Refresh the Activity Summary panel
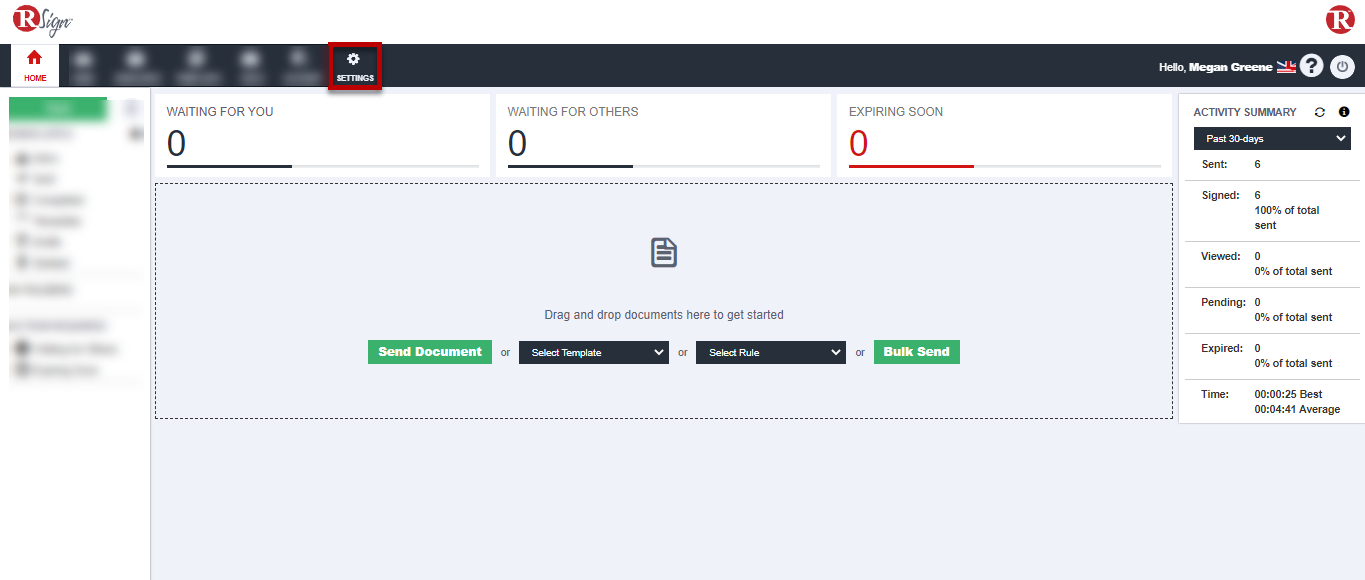The height and width of the screenshot is (580, 1365). 1319,111
